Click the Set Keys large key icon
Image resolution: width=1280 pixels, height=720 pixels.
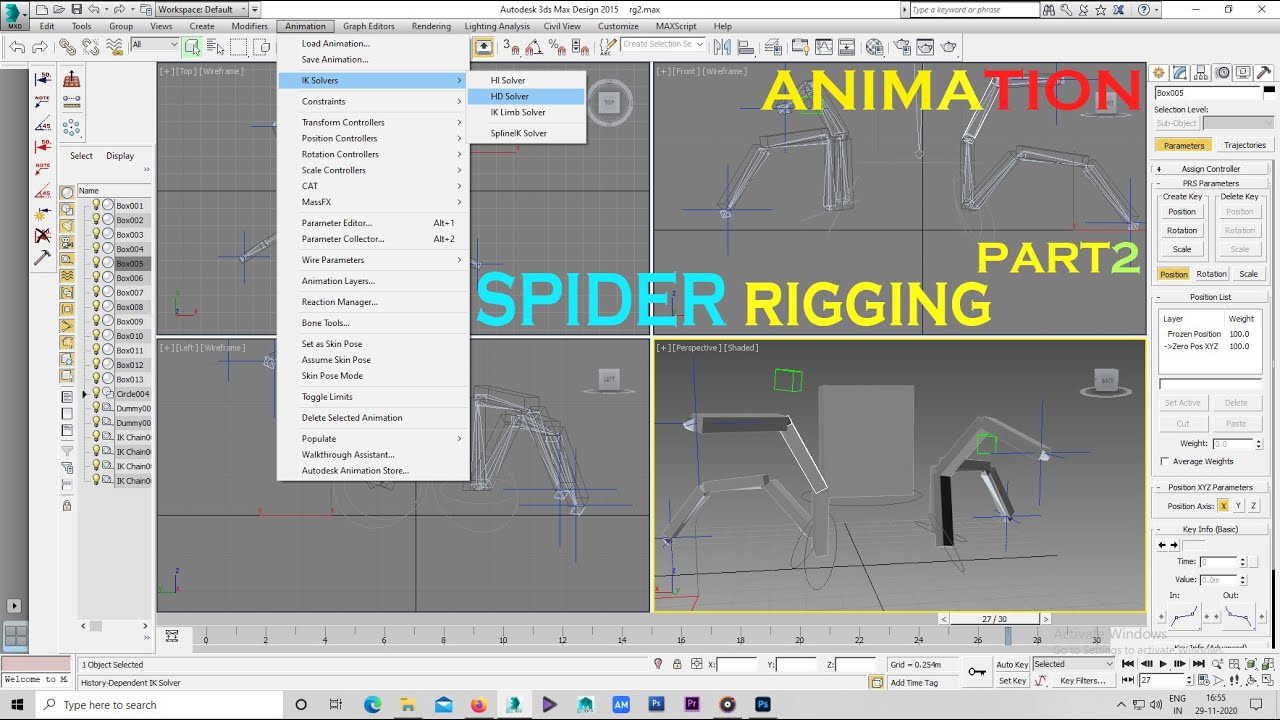977,672
